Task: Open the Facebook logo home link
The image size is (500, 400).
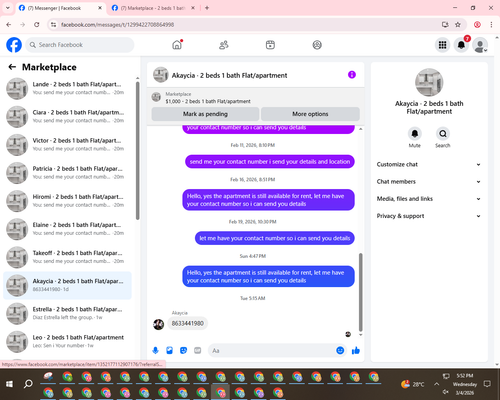Action: click(x=14, y=45)
